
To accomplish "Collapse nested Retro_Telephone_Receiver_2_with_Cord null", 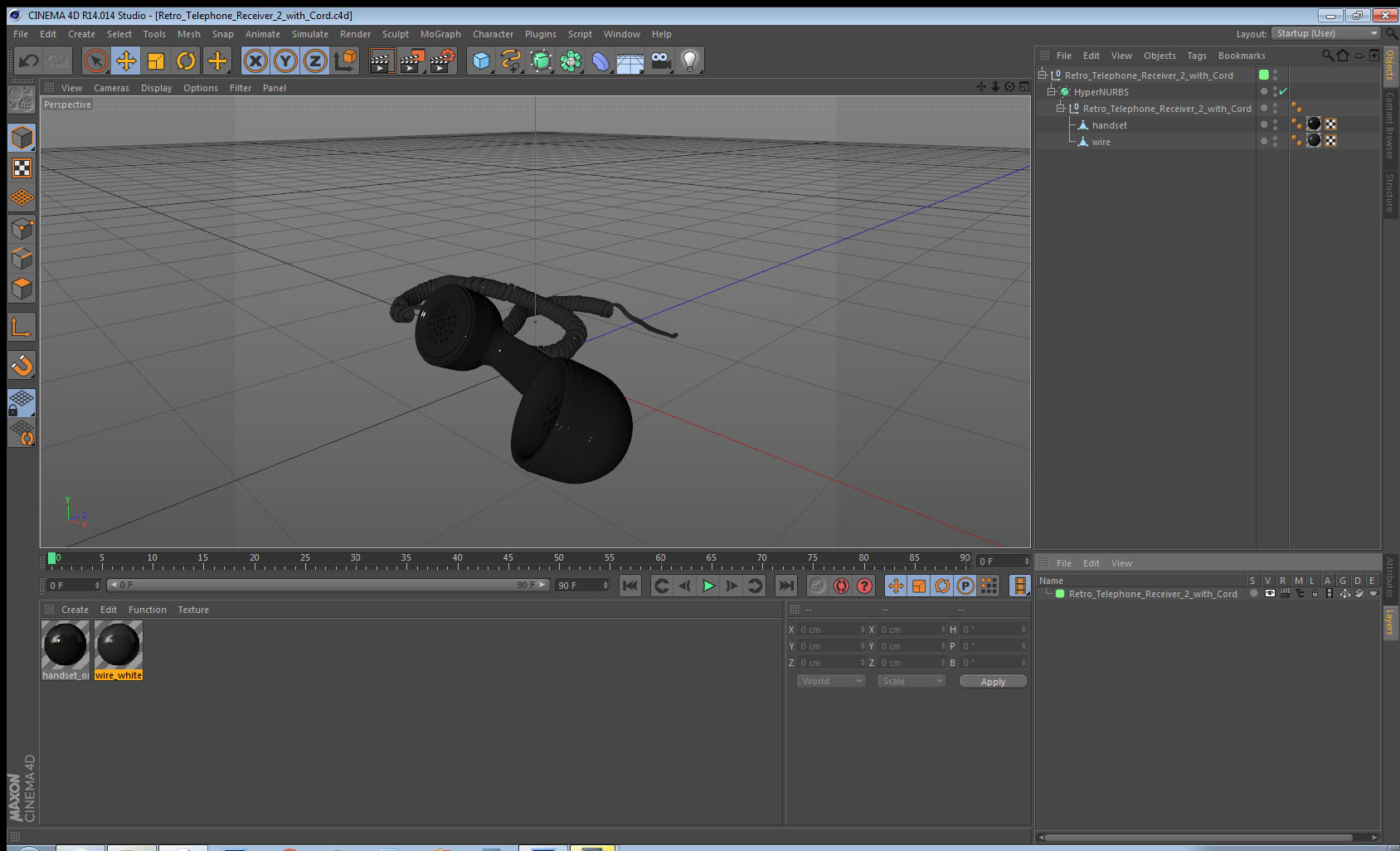I will (1060, 109).
